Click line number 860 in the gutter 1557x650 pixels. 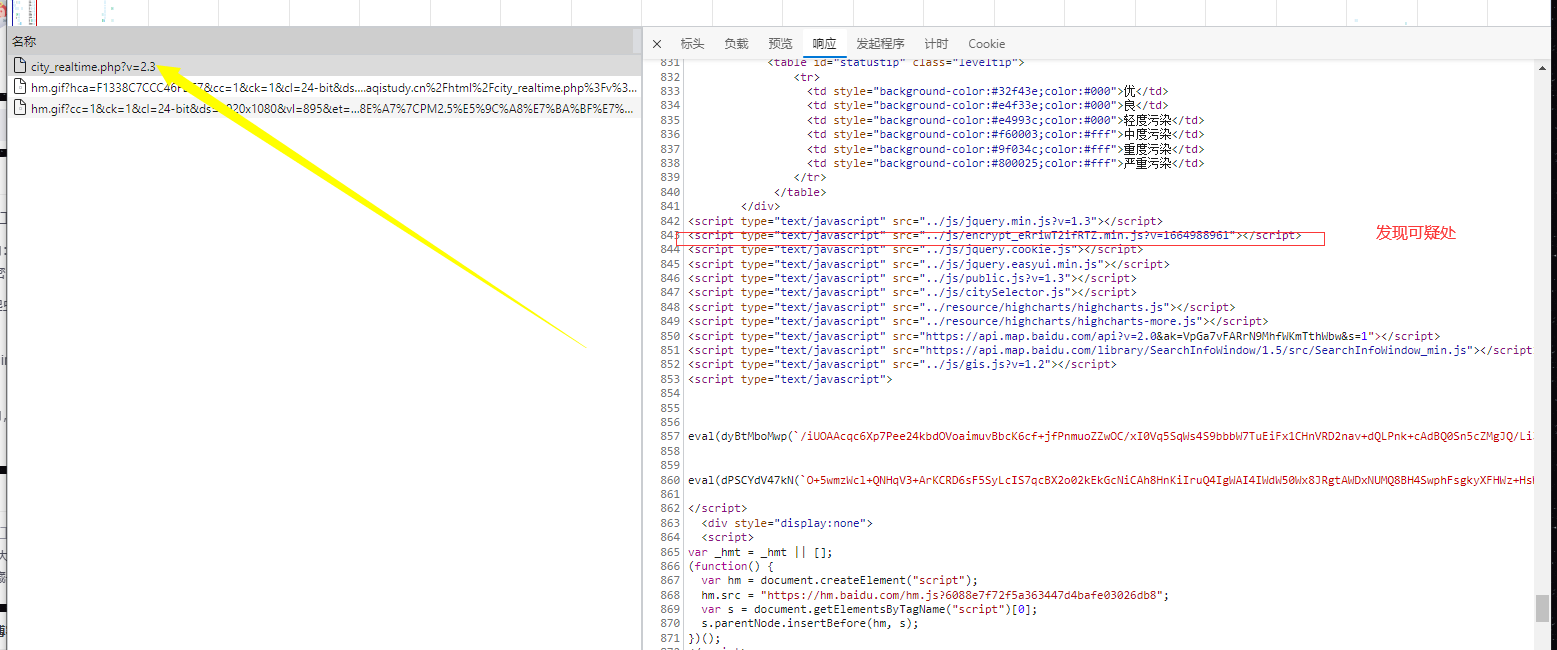(x=669, y=481)
